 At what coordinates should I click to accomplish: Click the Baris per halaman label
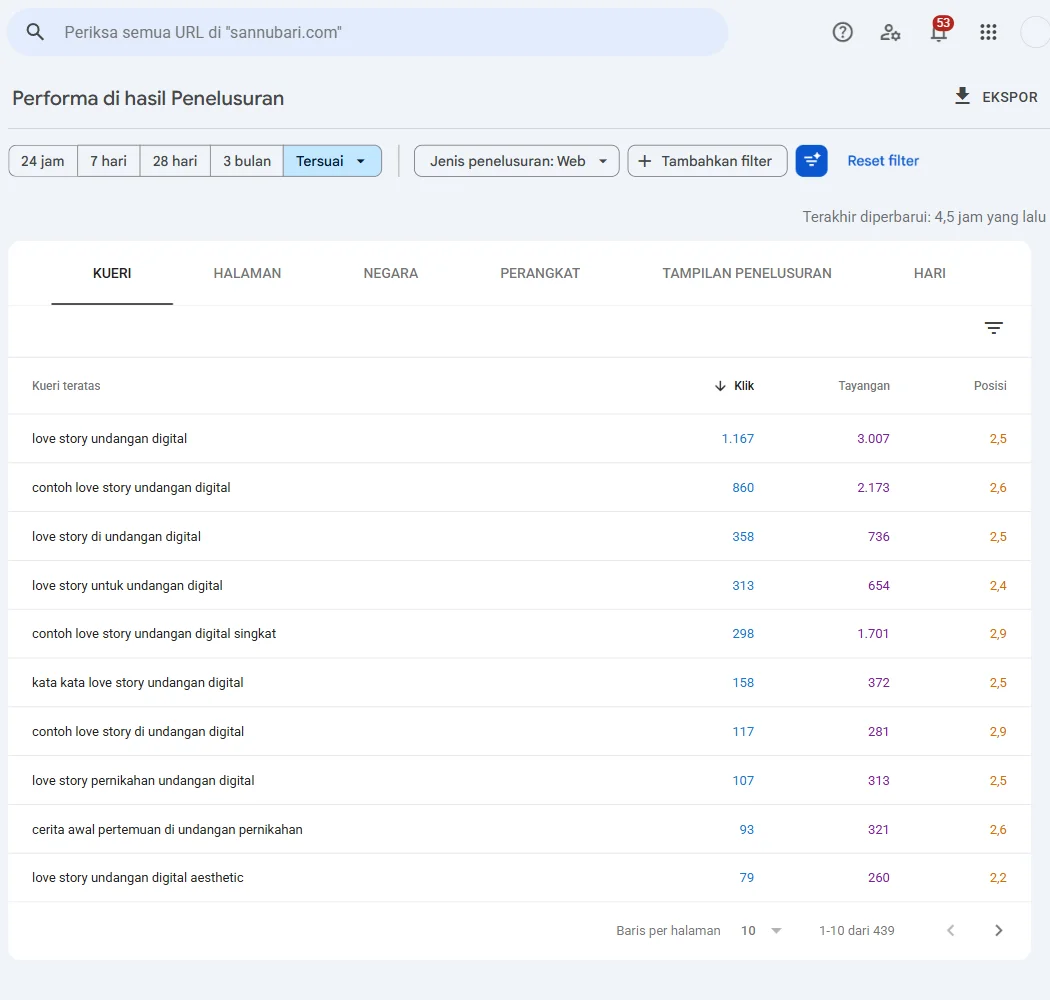[x=668, y=930]
